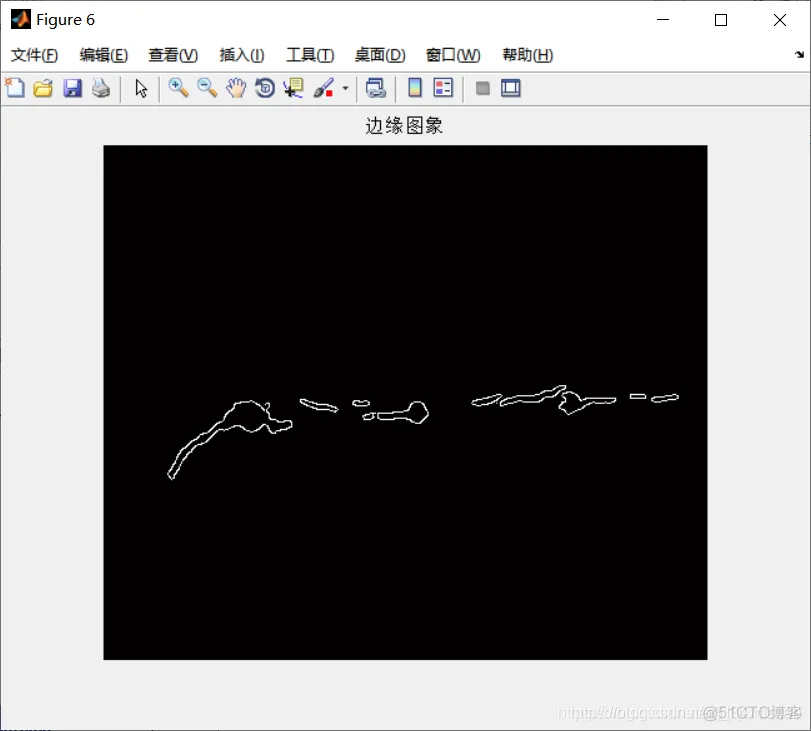
Task: Open the 工具(T) menu
Action: click(x=308, y=55)
